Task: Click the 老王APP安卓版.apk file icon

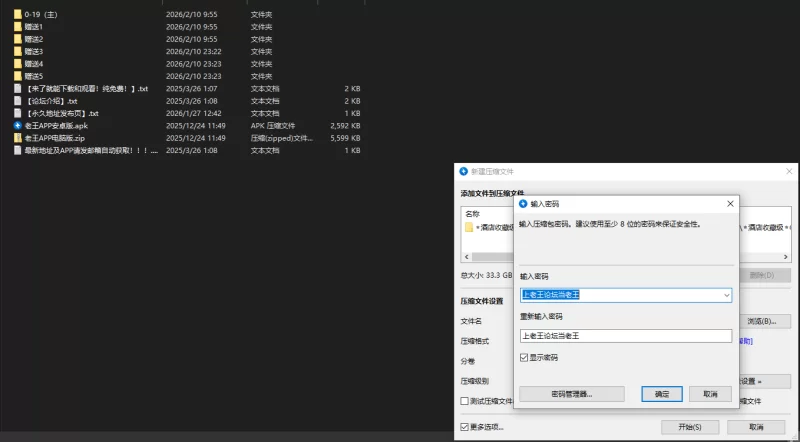Action: 18,125
